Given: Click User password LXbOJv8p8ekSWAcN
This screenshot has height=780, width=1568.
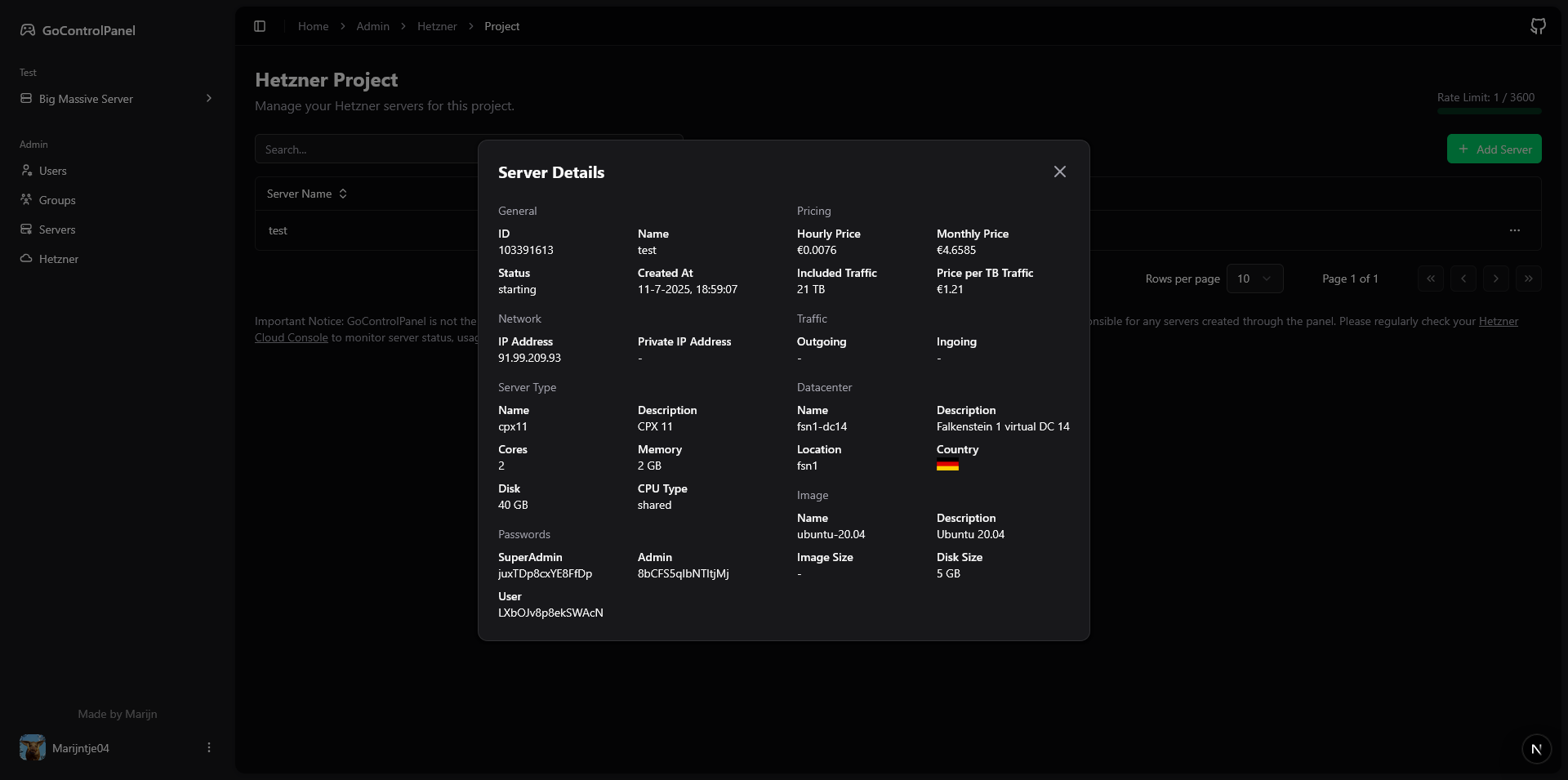Looking at the screenshot, I should tap(550, 613).
